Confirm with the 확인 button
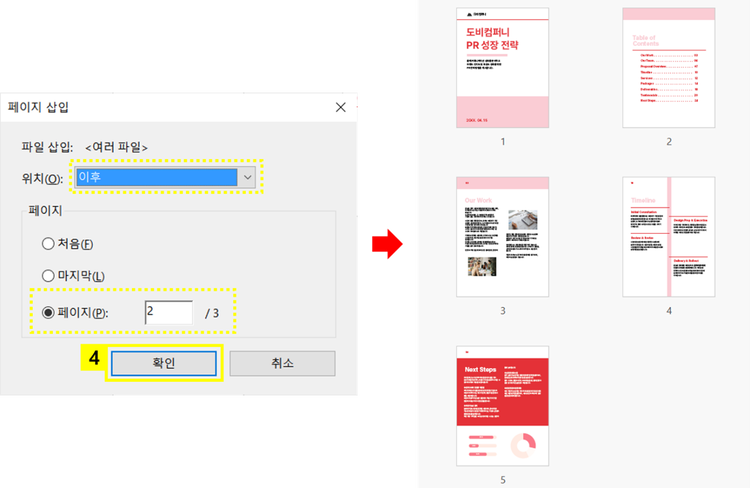 [164, 363]
